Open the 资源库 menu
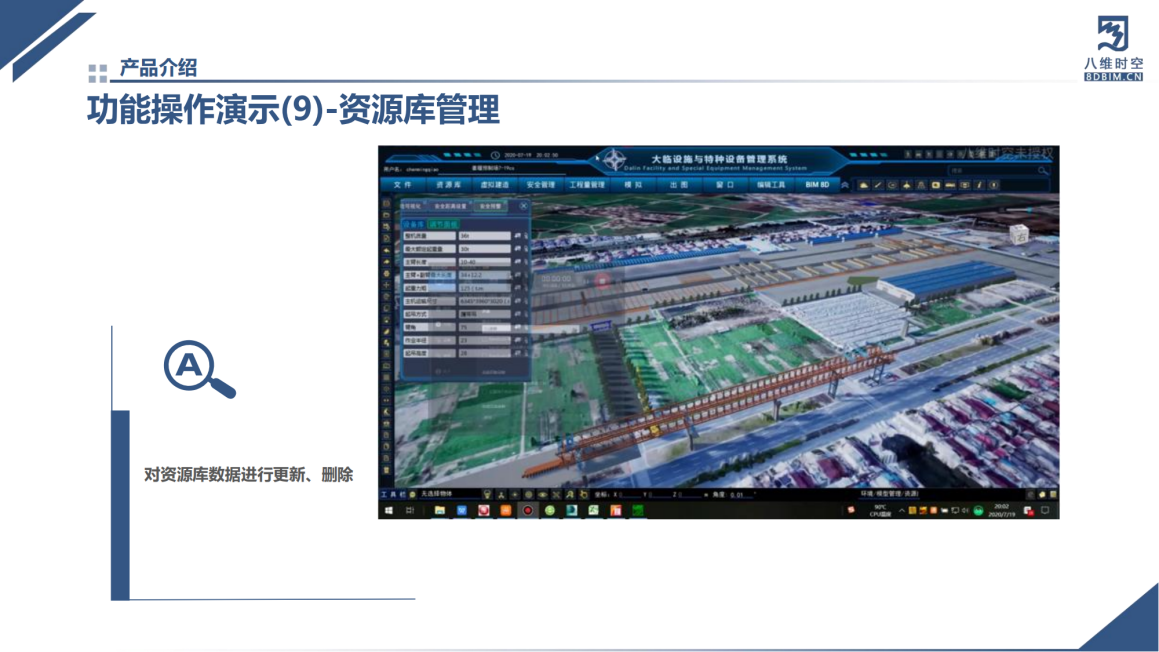Viewport: 1159px width, 652px height. (449, 185)
